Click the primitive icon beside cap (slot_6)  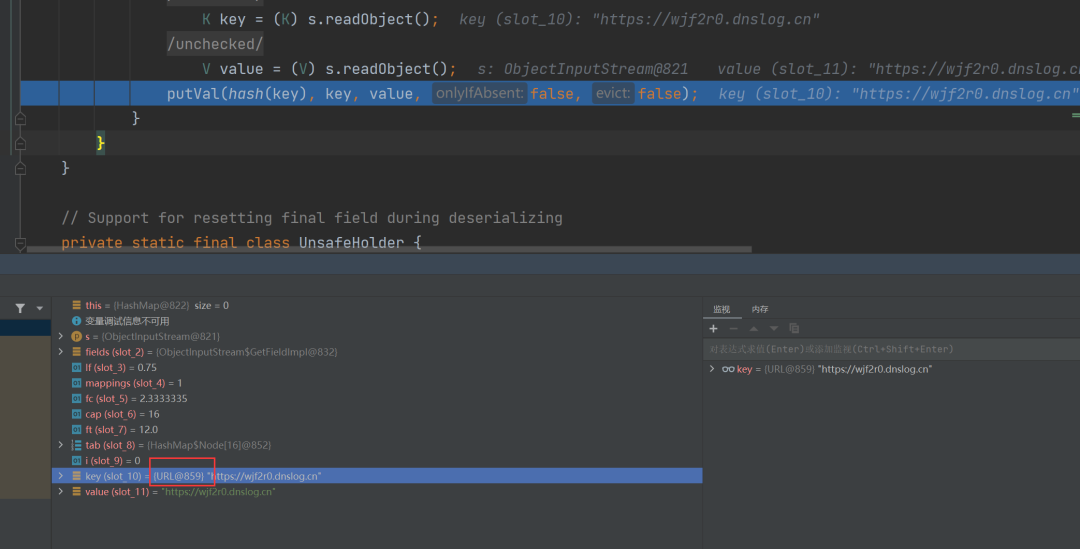click(x=76, y=414)
